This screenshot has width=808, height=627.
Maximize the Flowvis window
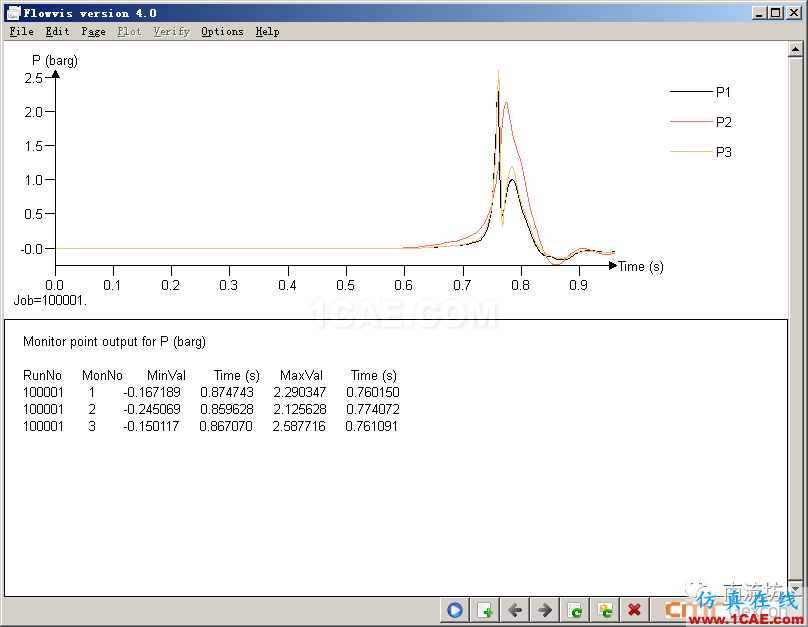(x=776, y=13)
